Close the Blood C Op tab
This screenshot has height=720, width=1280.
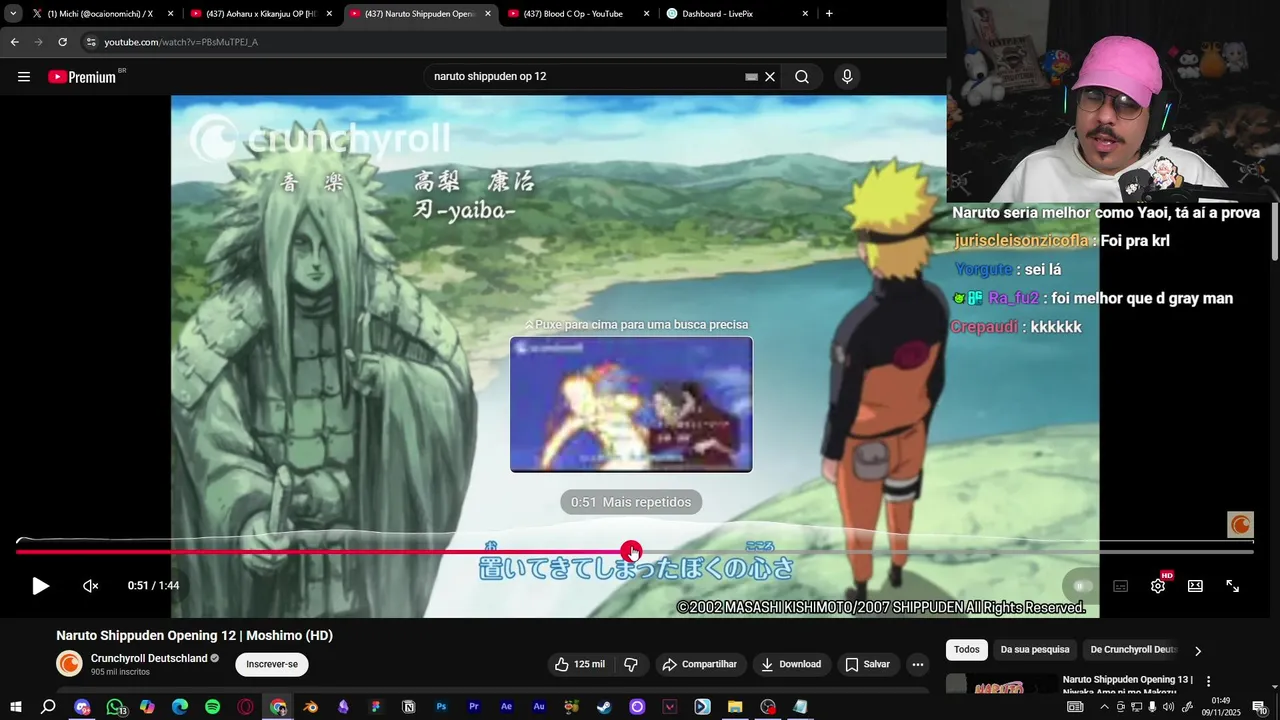click(x=646, y=14)
